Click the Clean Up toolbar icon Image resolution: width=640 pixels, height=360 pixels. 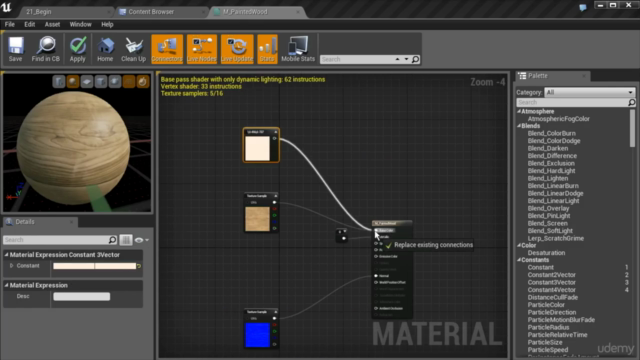point(133,49)
